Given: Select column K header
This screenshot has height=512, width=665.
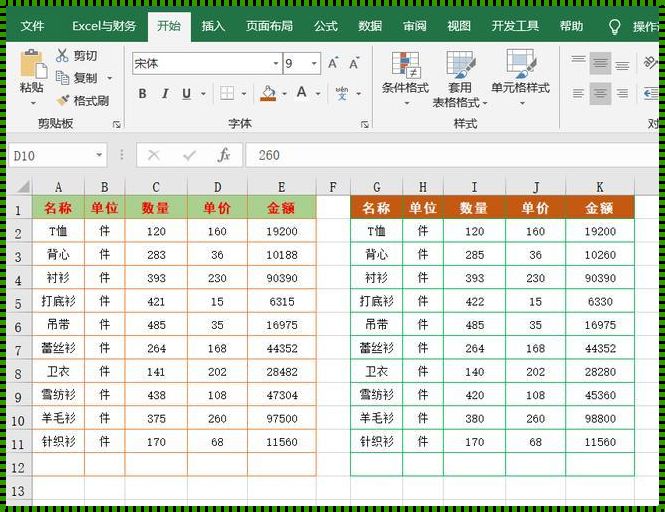Looking at the screenshot, I should (x=600, y=187).
